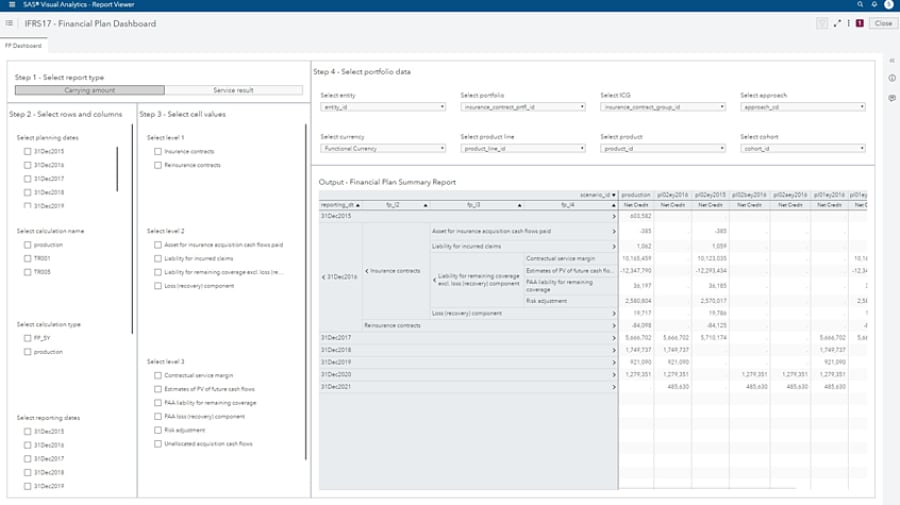Switch to the FP Dashboard tab
The height and width of the screenshot is (505, 900).
click(x=24, y=45)
